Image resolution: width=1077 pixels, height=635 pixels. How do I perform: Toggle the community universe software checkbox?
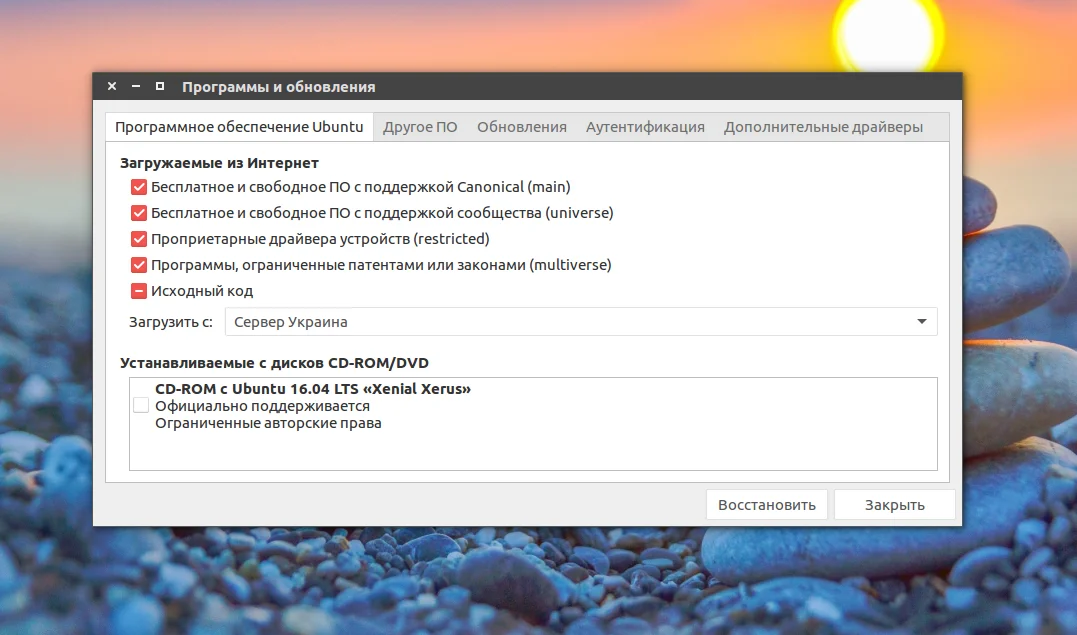tap(139, 213)
